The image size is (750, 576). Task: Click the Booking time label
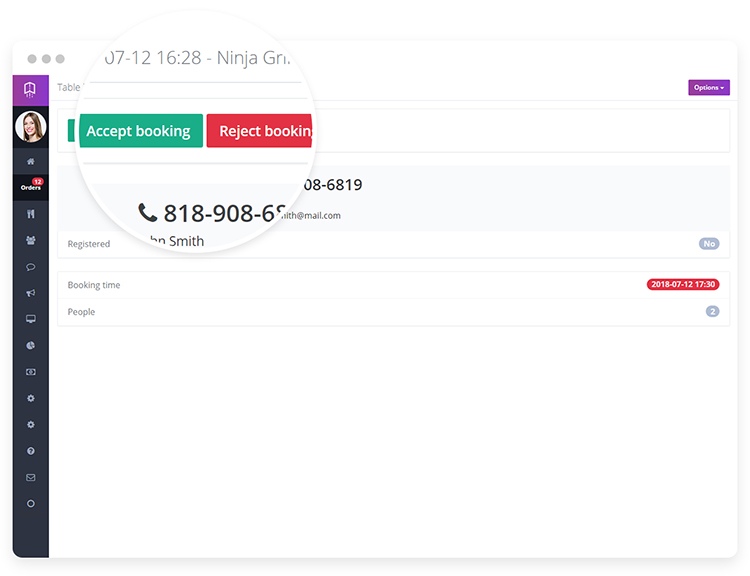(x=94, y=285)
